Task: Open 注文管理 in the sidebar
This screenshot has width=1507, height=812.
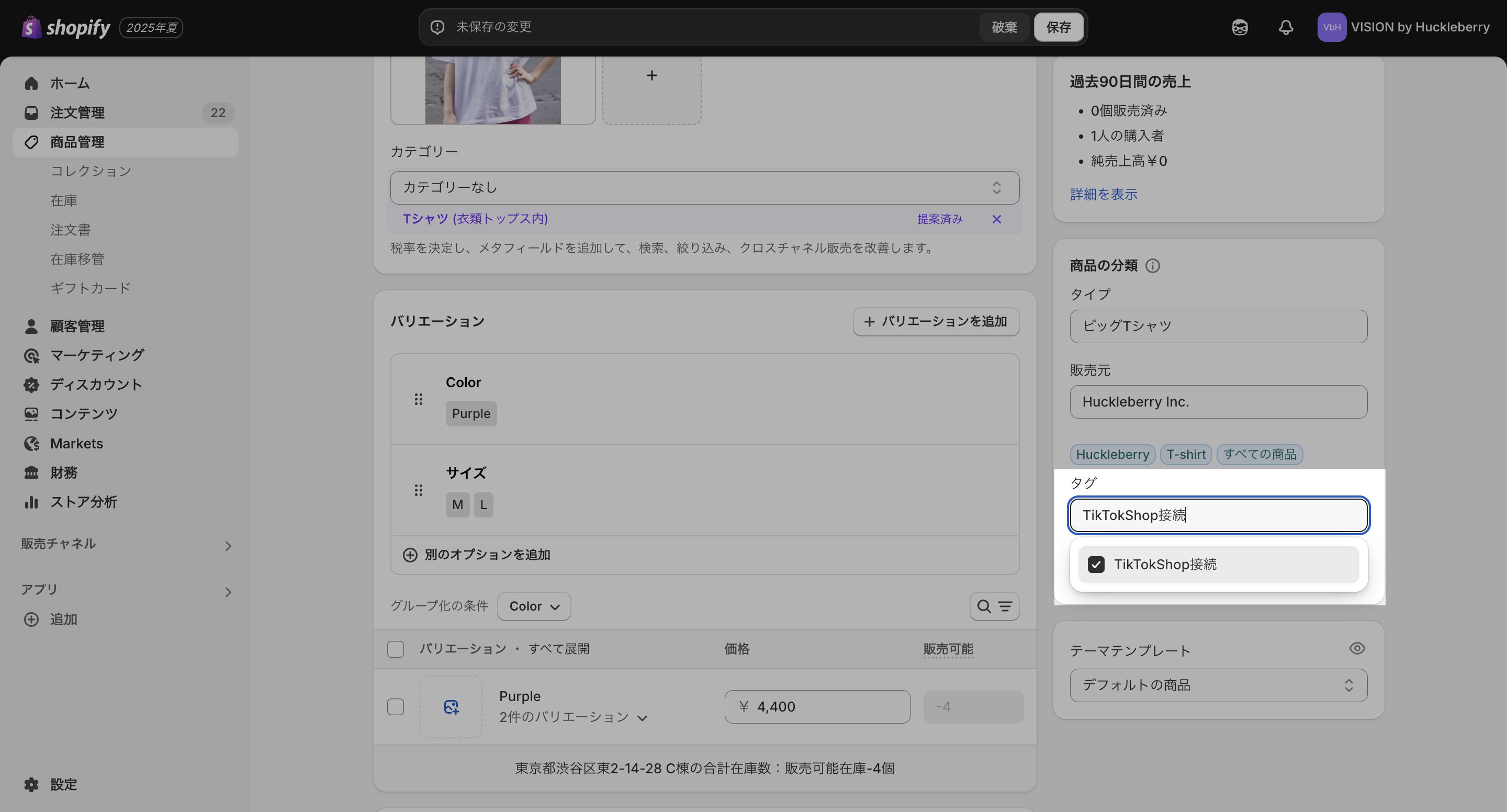Action: (x=77, y=113)
